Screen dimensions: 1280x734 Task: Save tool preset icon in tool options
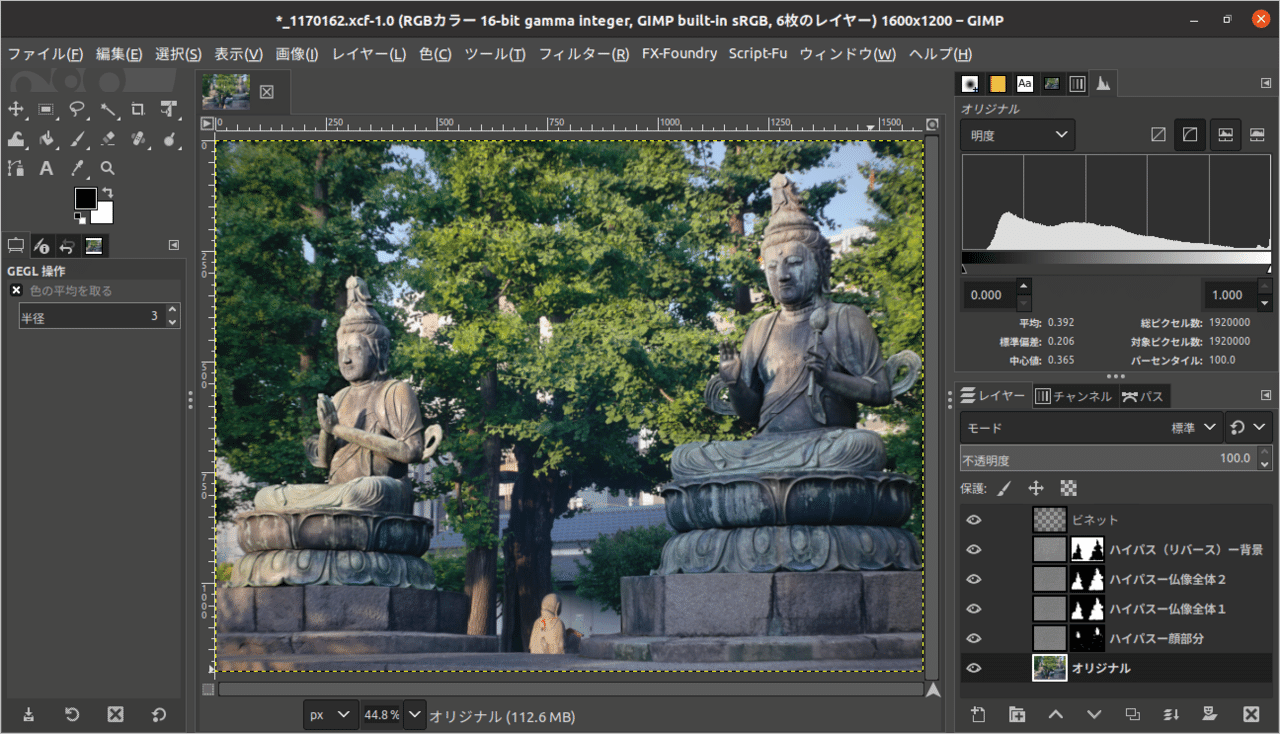tap(28, 714)
